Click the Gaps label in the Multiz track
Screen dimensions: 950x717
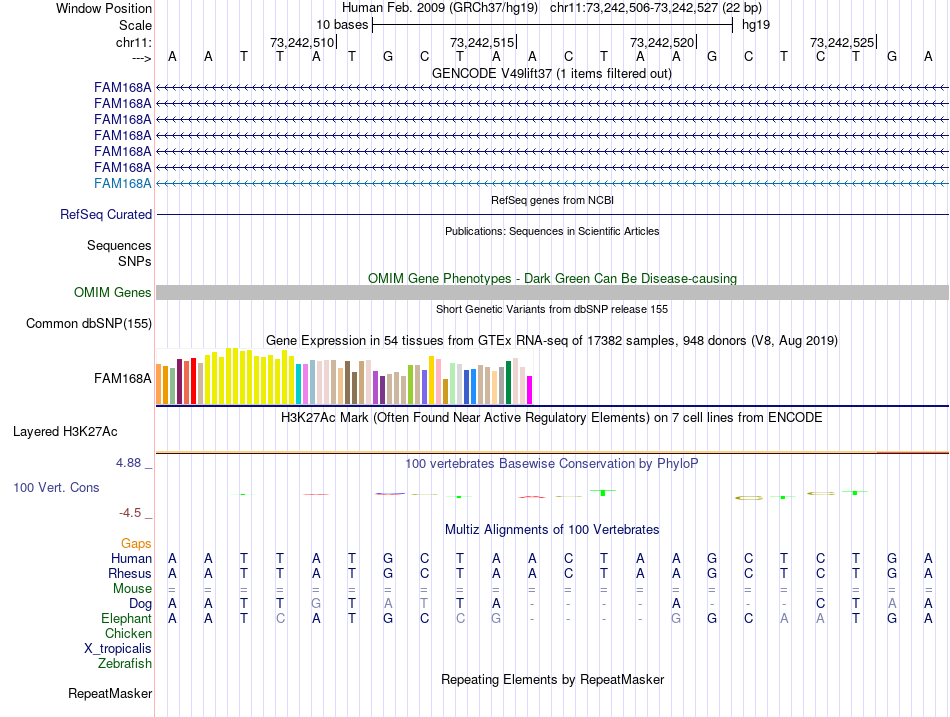pos(136,543)
